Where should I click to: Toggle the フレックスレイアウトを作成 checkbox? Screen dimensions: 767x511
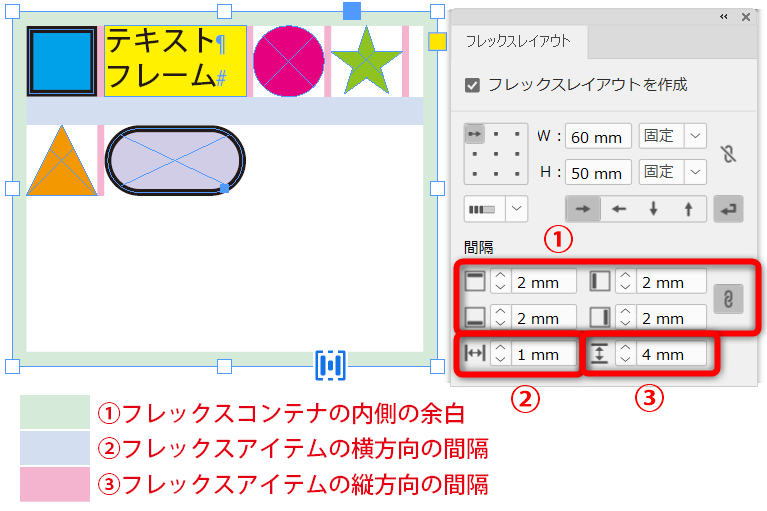click(x=473, y=86)
